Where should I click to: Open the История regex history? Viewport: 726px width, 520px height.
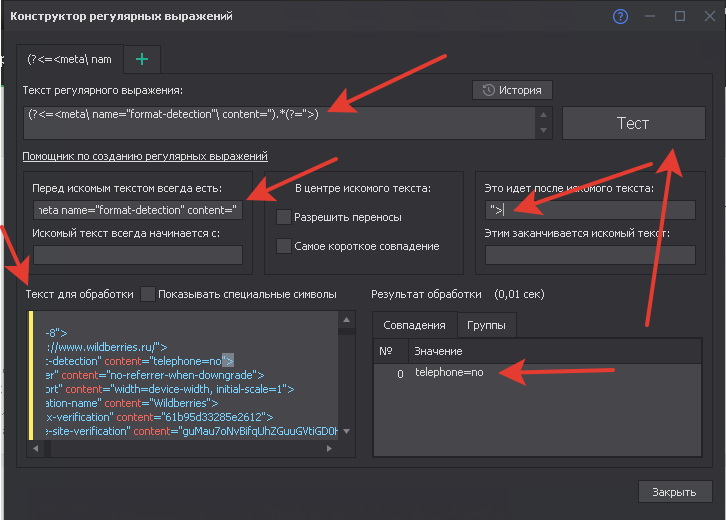(x=511, y=90)
